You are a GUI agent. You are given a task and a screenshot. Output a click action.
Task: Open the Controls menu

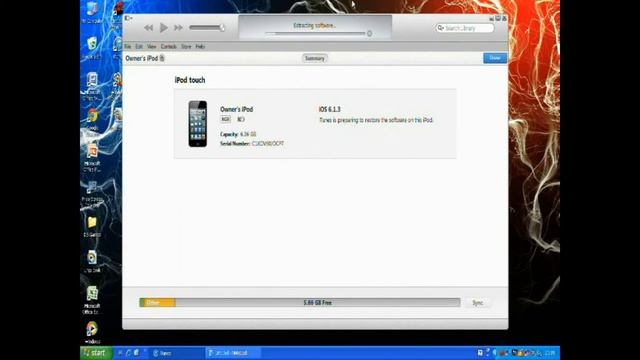pos(169,47)
